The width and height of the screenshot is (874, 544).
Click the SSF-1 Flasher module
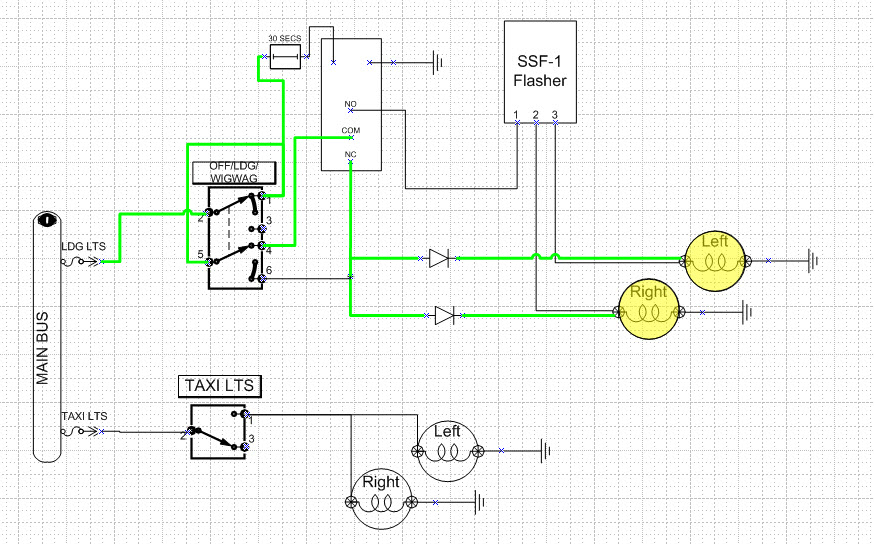point(540,70)
